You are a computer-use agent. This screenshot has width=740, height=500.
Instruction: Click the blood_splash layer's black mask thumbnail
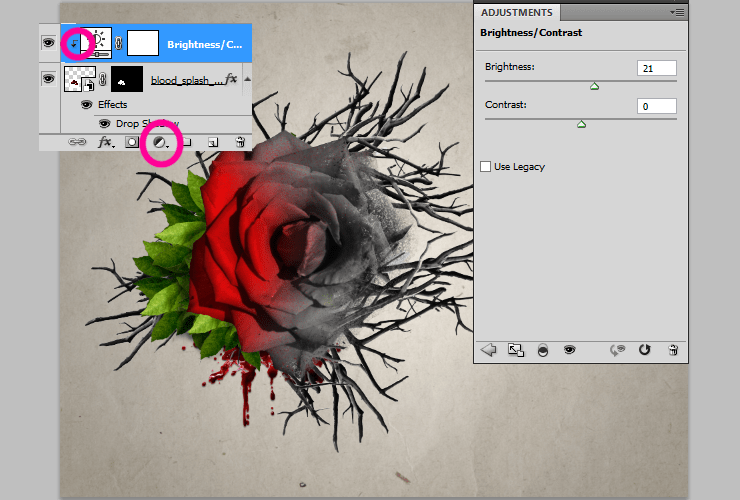[x=127, y=79]
